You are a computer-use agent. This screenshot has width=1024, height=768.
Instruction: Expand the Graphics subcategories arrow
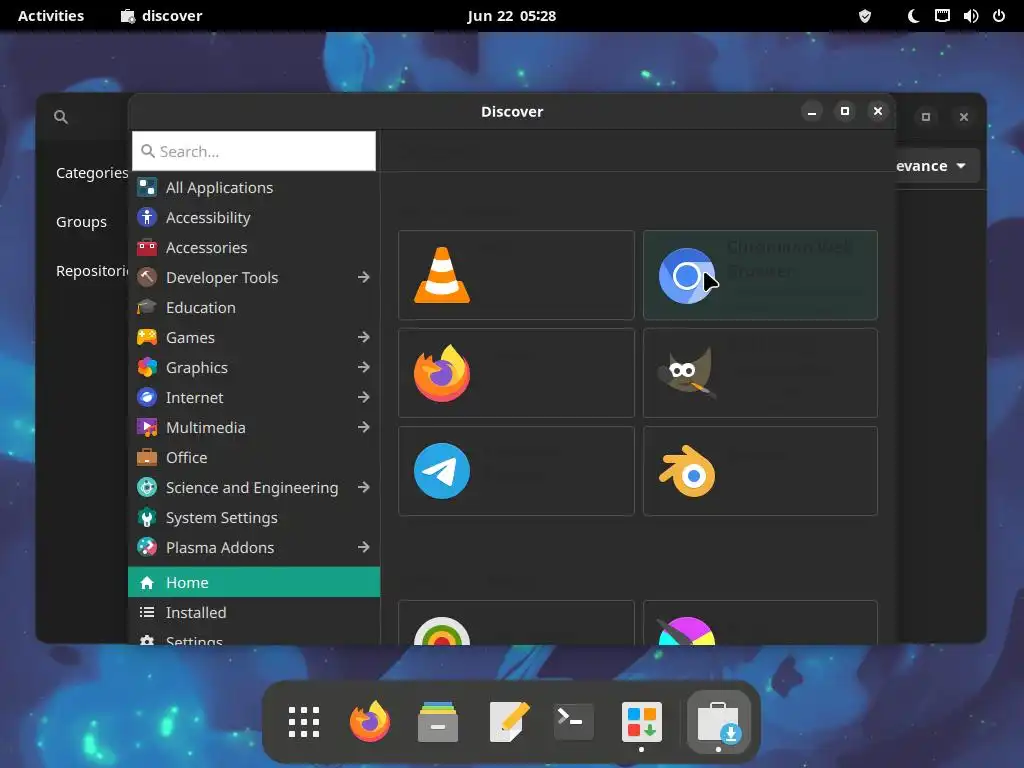point(364,368)
